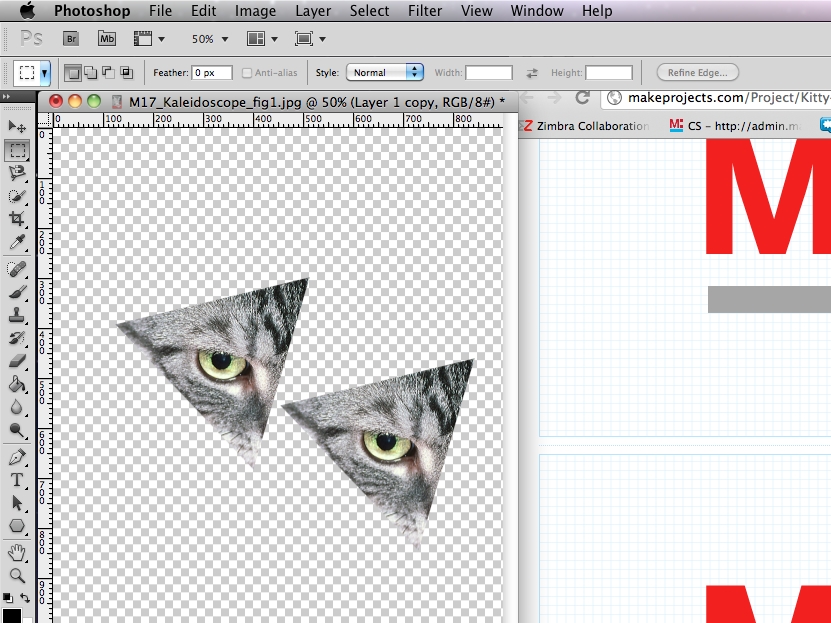This screenshot has width=831, height=623.
Task: Select the Paint Bucket tool
Action: pyautogui.click(x=17, y=384)
